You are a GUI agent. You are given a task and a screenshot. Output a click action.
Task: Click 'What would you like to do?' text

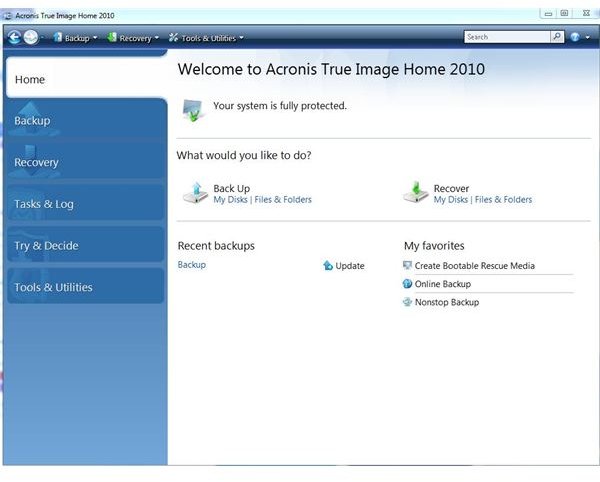click(244, 155)
